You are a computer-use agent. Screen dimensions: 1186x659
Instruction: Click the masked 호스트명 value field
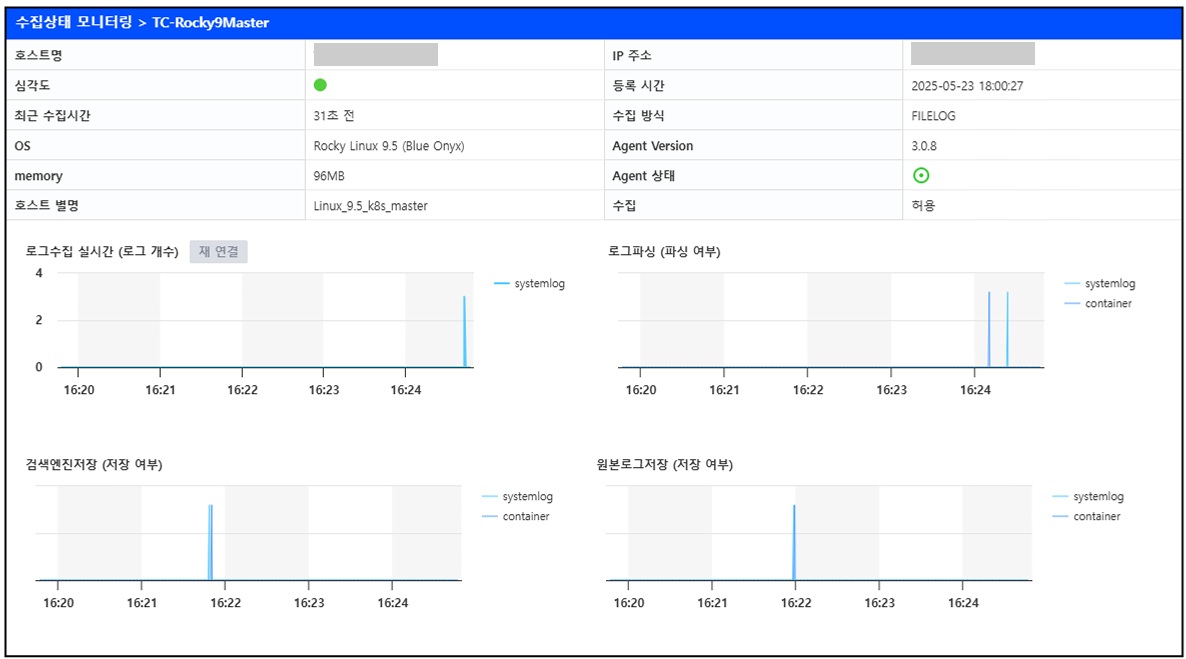click(375, 55)
